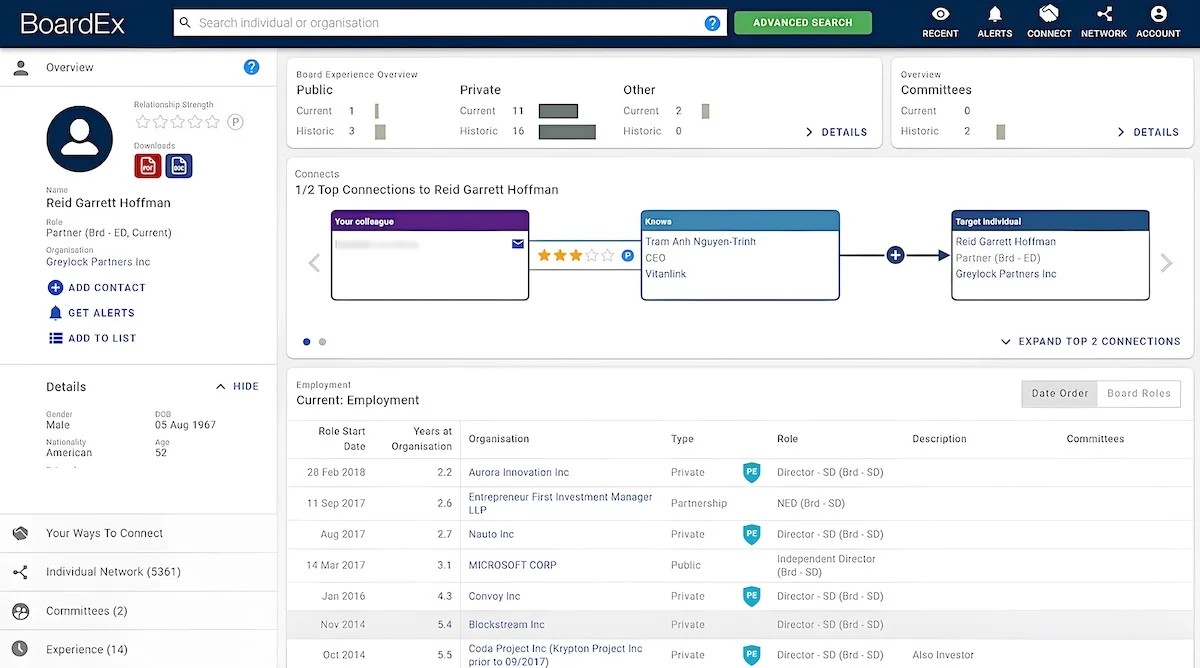Open Individual Network (5361) section
Screen dimensions: 1200x668
click(138, 572)
